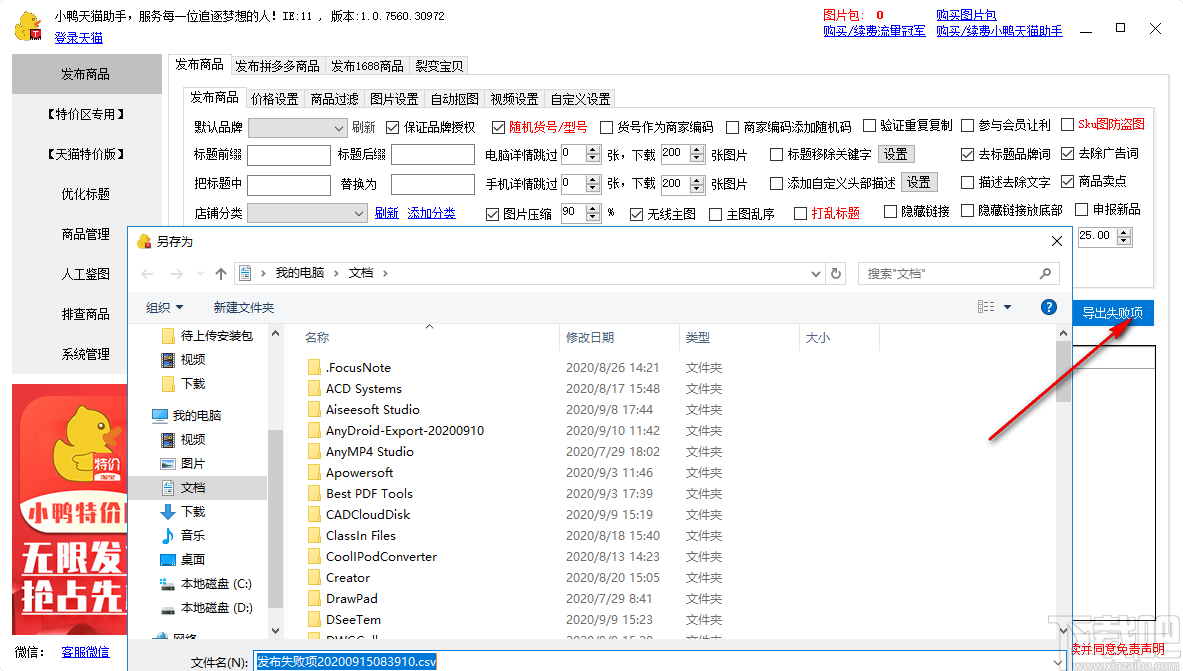Click the search magnifier icon
Screen dimensions: 1183x671
coord(1045,273)
